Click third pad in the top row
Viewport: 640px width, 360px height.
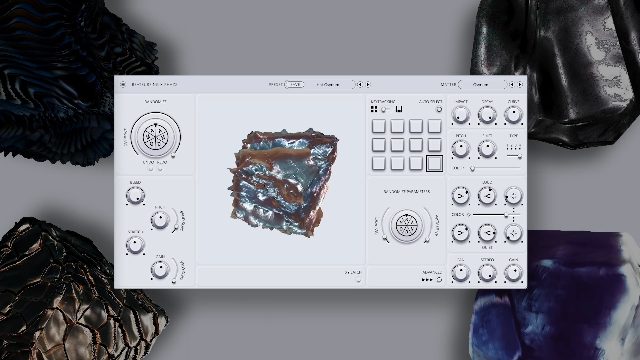pos(416,126)
